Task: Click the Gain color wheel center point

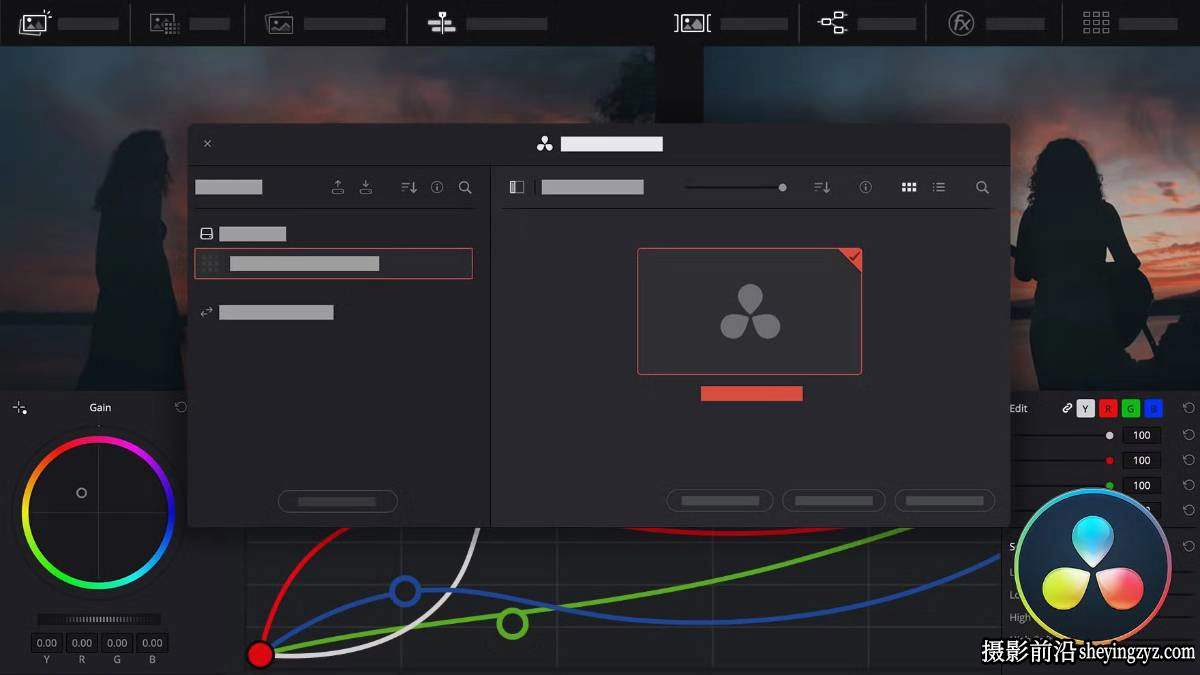Action: coord(82,493)
